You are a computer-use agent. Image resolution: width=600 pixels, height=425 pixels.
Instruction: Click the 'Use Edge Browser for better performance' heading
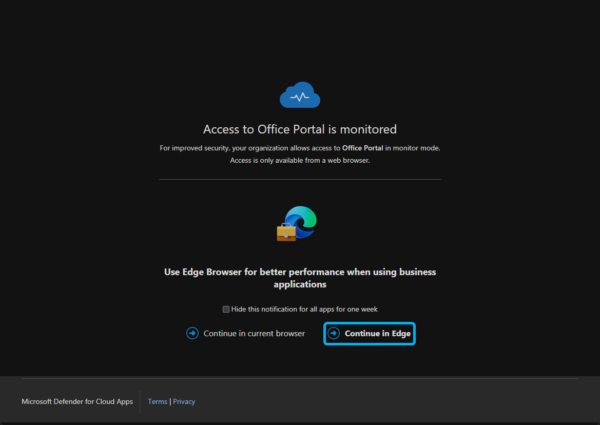[300, 272]
